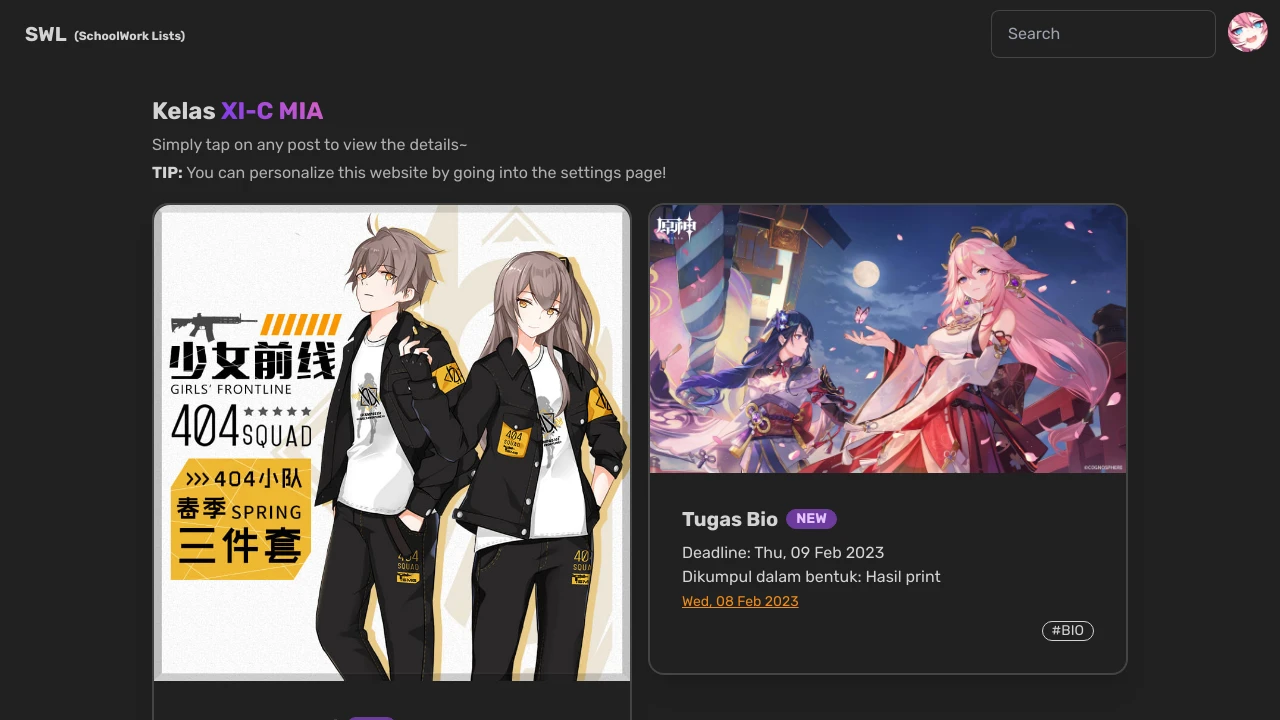Open the Girls' Frontline 404 Squad post image

pos(392,443)
